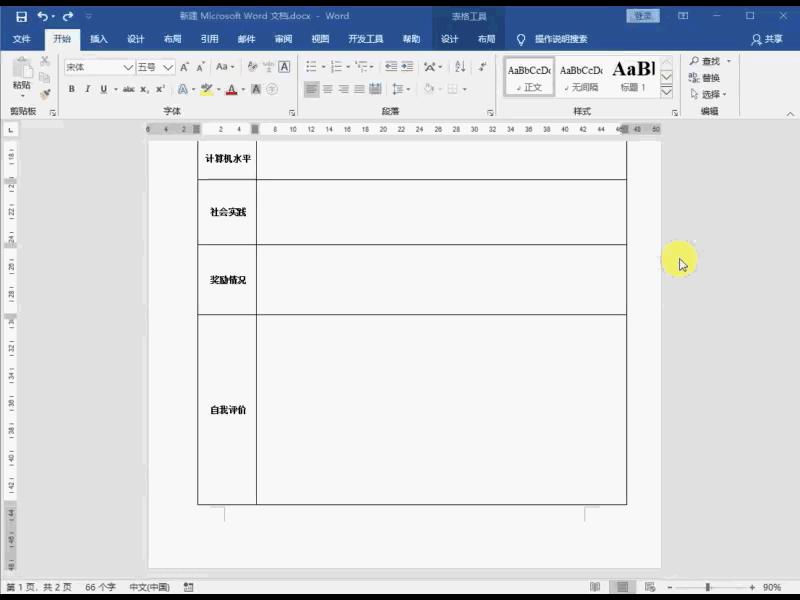Apply underline using the U icon
Image resolution: width=800 pixels, height=600 pixels.
pyautogui.click(x=103, y=87)
